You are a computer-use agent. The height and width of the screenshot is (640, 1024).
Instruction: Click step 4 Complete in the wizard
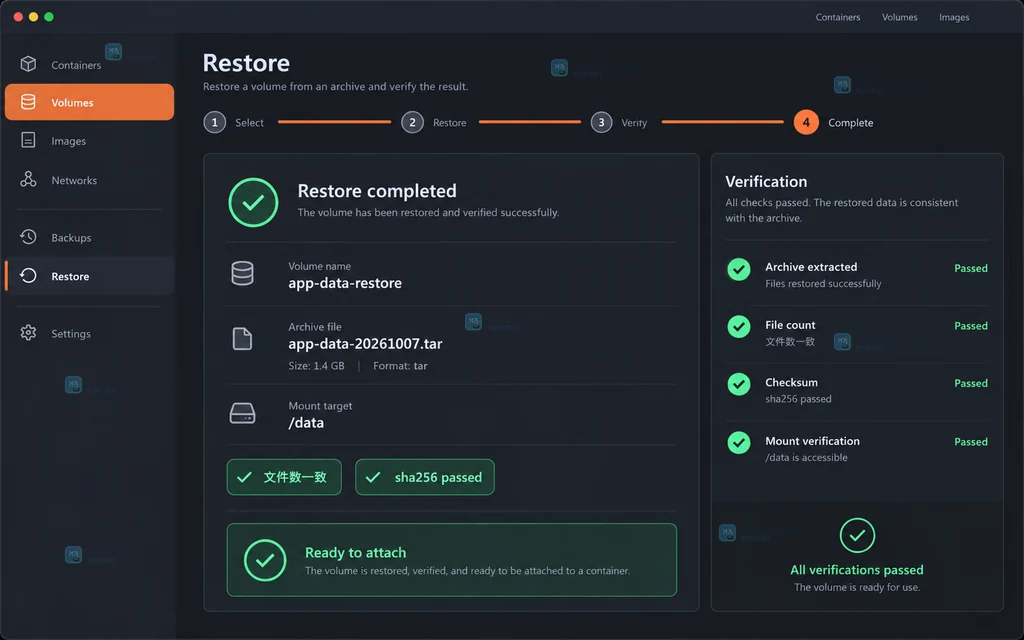click(833, 122)
